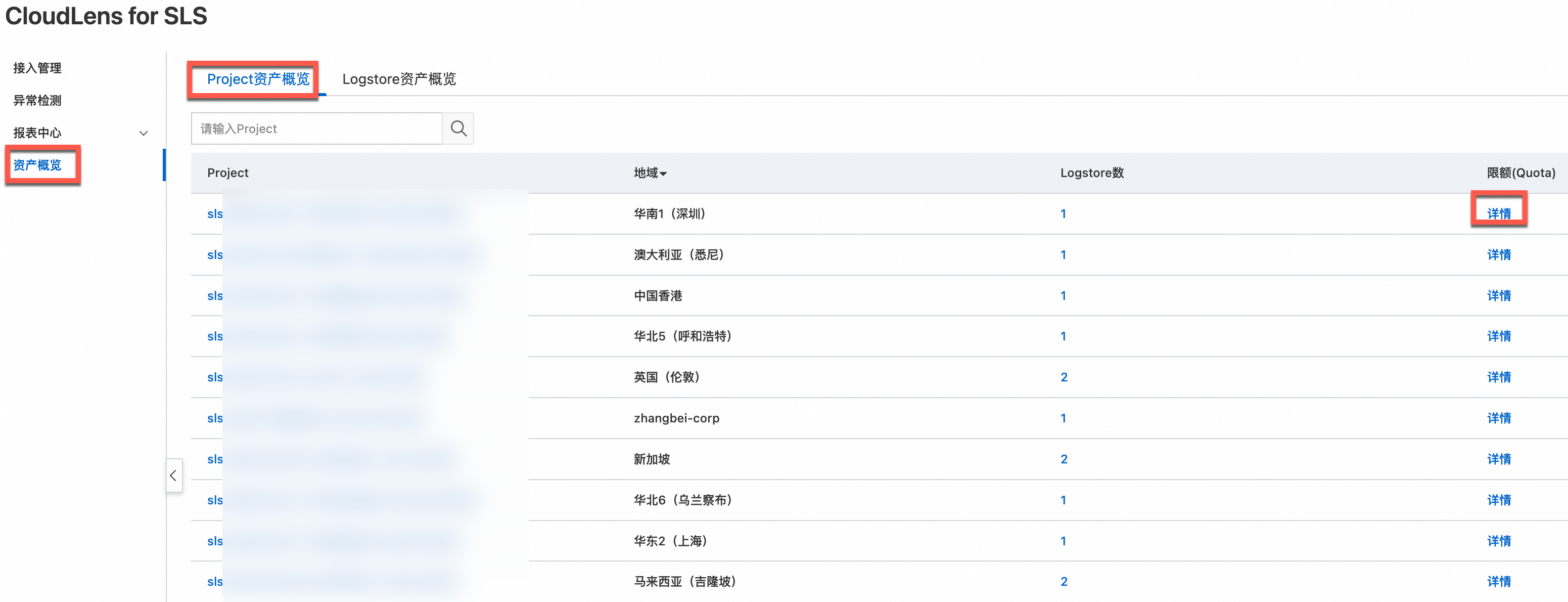This screenshot has width=1568, height=602.
Task: Open 详情 for the 马来西亚（吉隆坡）row
Action: [x=1499, y=582]
